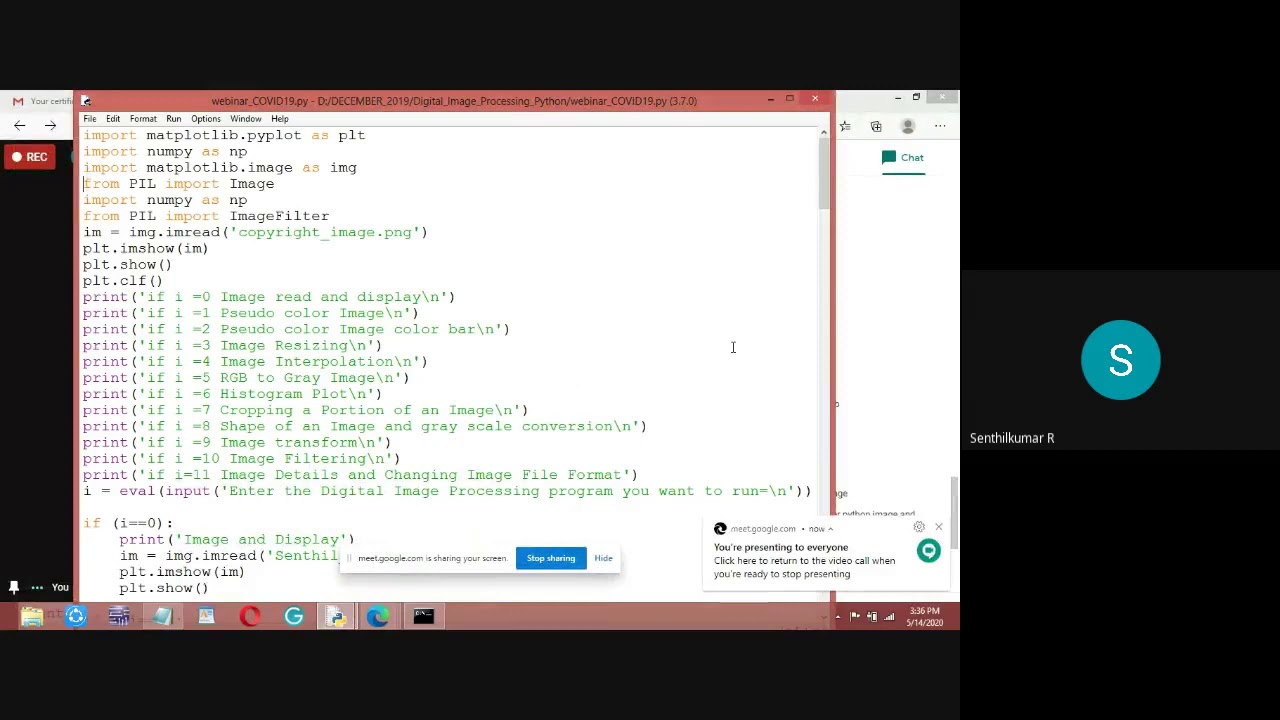
Task: Open Opera browser from the taskbar
Action: click(x=250, y=617)
